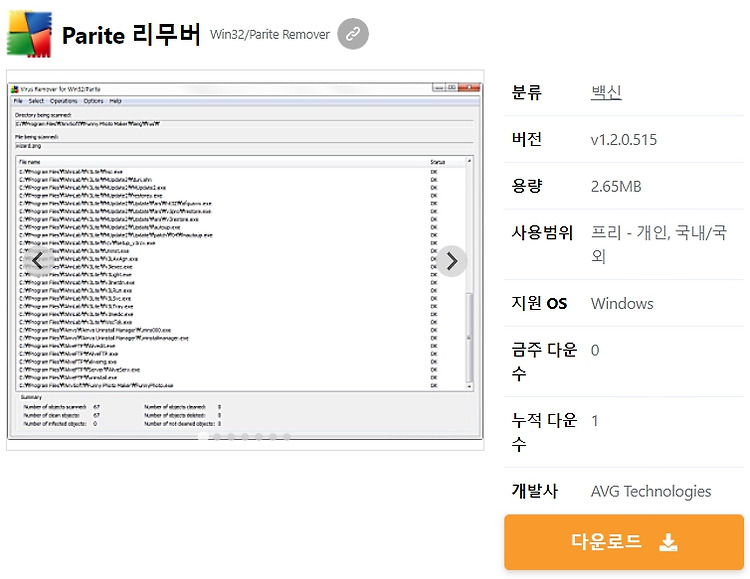Viewport: 750px width, 579px height.
Task: Show previous screenshot with left arrow
Action: point(38,261)
